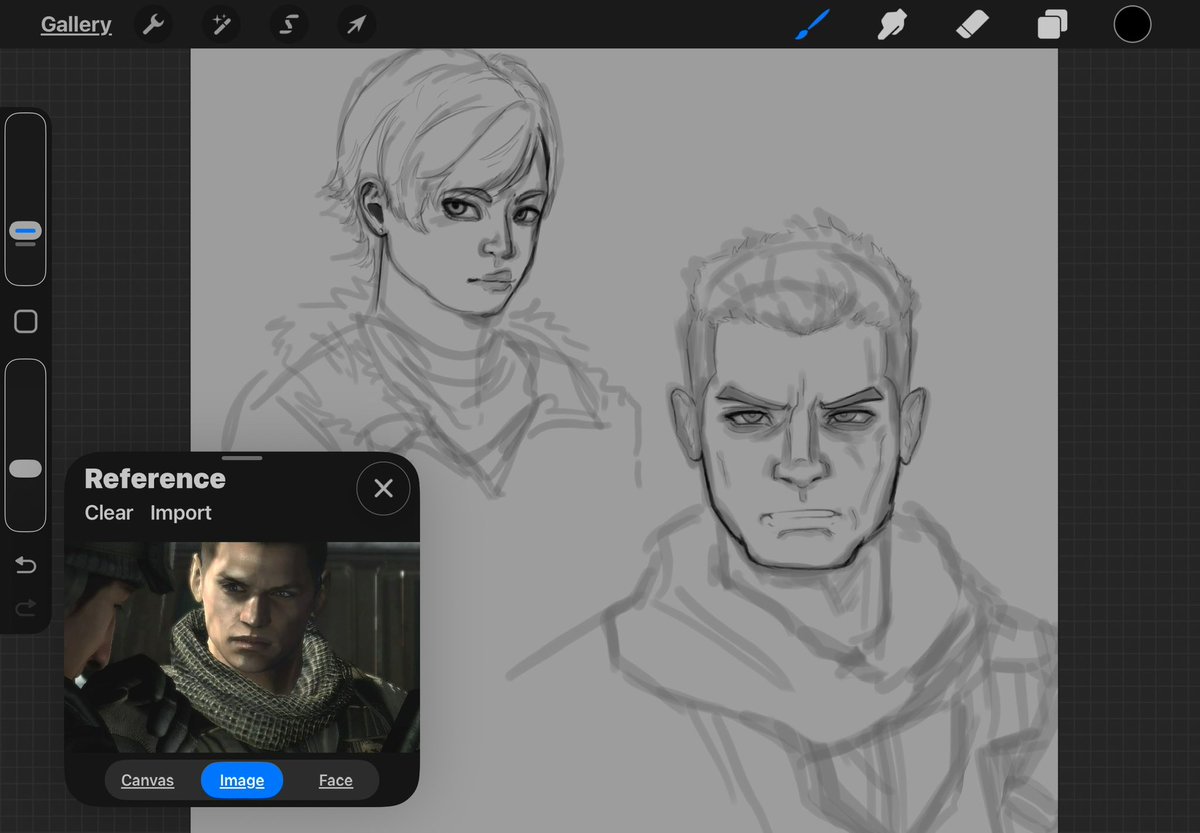Select the Eraser tool
This screenshot has width=1200, height=833.
tap(972, 25)
